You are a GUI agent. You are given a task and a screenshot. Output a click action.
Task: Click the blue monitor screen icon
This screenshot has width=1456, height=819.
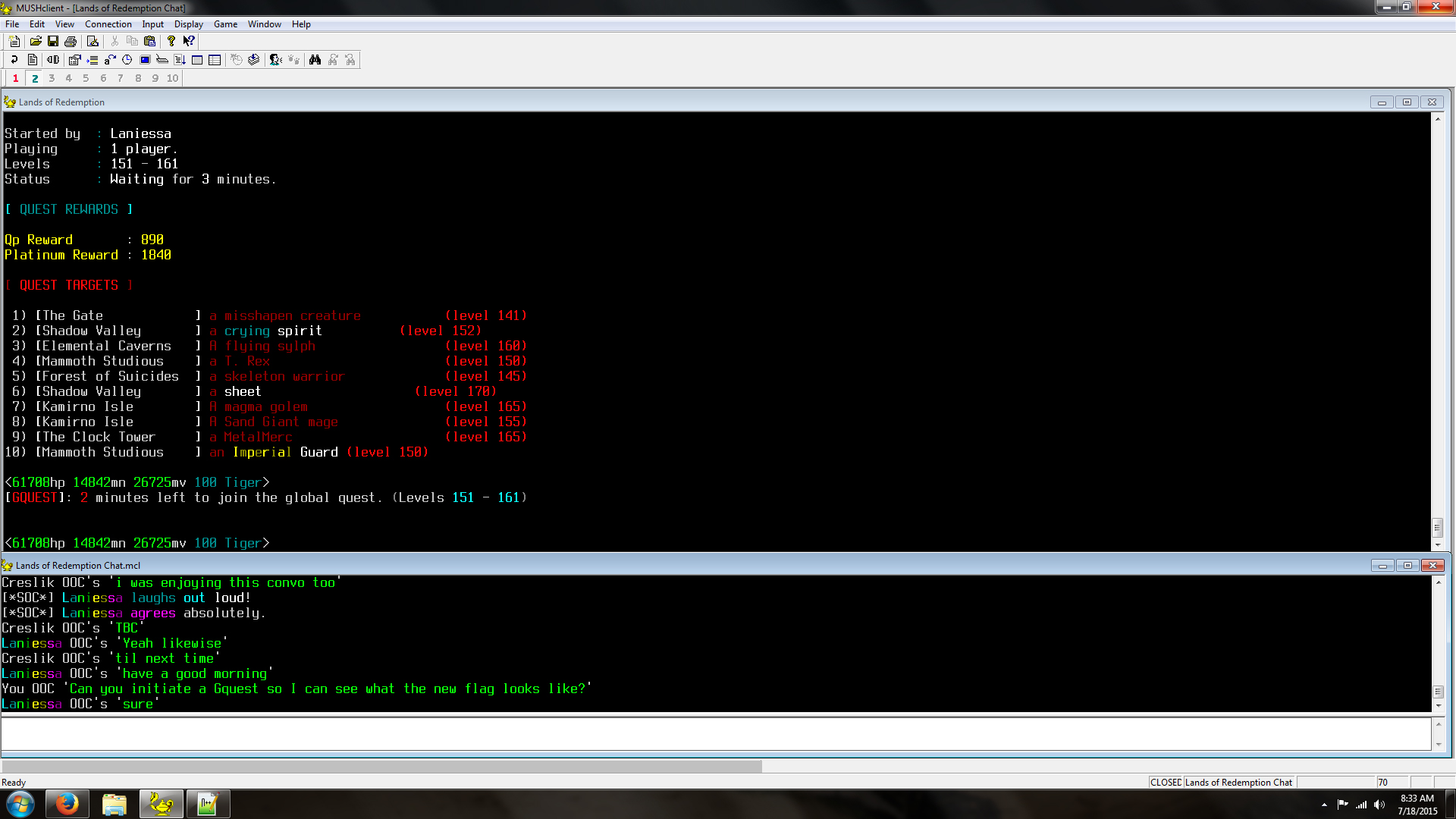click(x=145, y=60)
